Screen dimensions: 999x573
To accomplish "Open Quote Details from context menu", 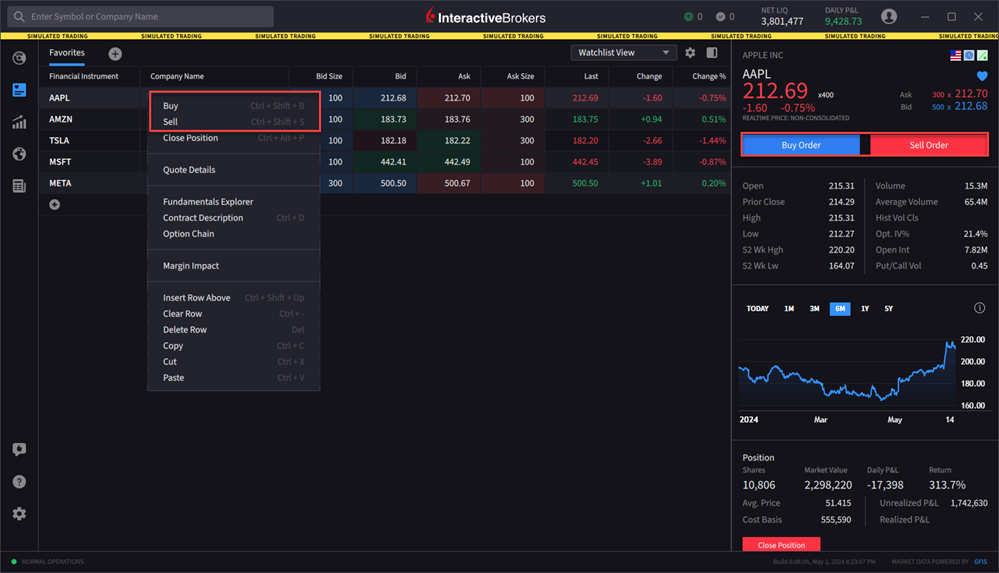I will [233, 170].
